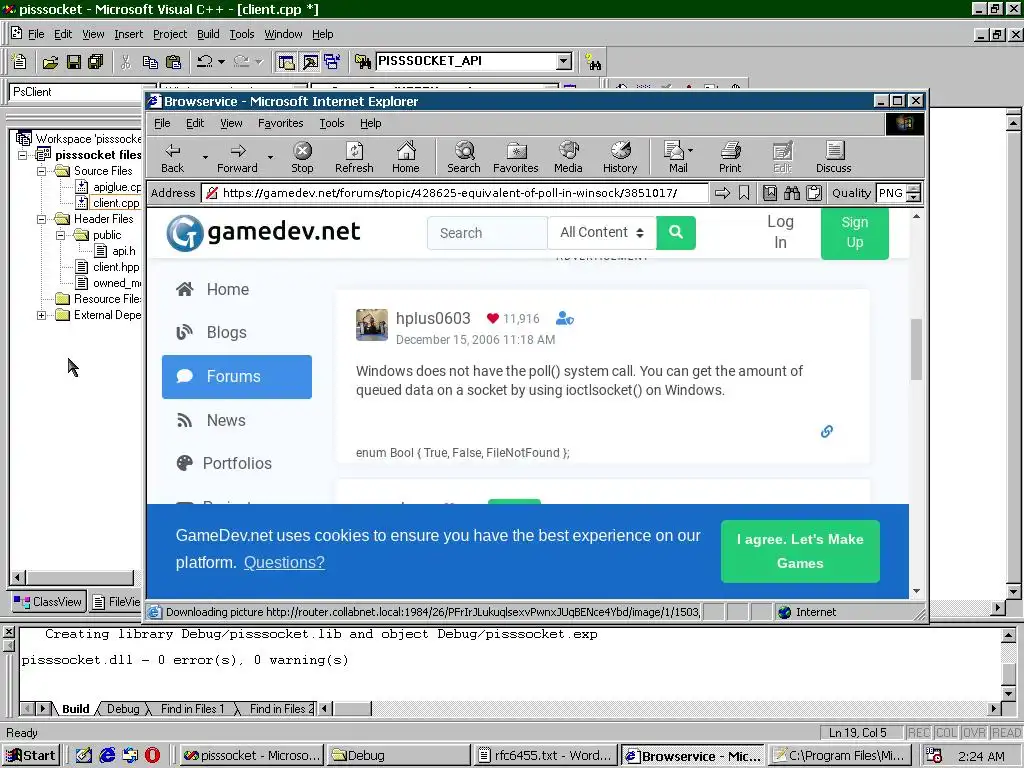Open the Favorites menu in Internet Explorer
The width and height of the screenshot is (1024, 768).
coord(280,123)
